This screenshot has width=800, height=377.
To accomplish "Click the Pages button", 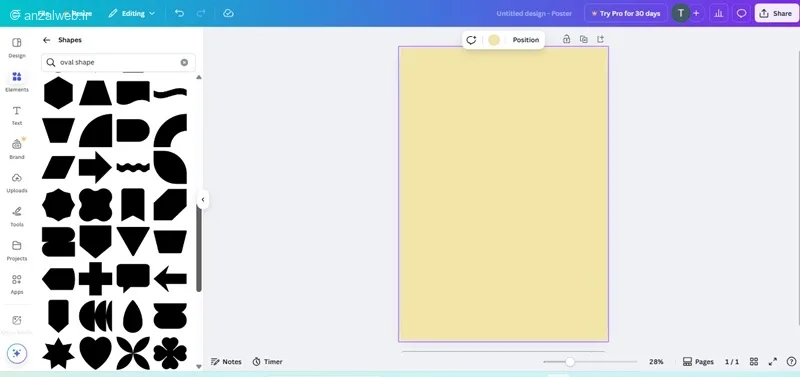I will tap(698, 362).
